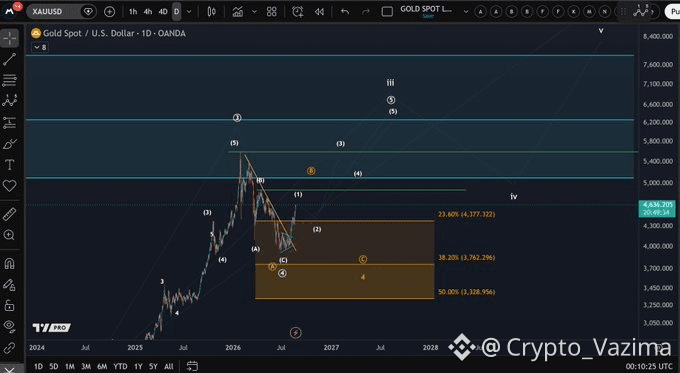
Task: Select the YTD date range
Action: tap(120, 366)
